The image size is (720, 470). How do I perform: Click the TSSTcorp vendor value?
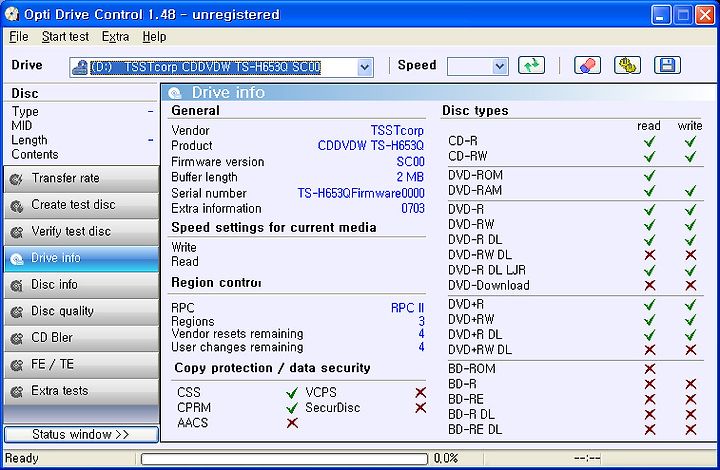[397, 131]
